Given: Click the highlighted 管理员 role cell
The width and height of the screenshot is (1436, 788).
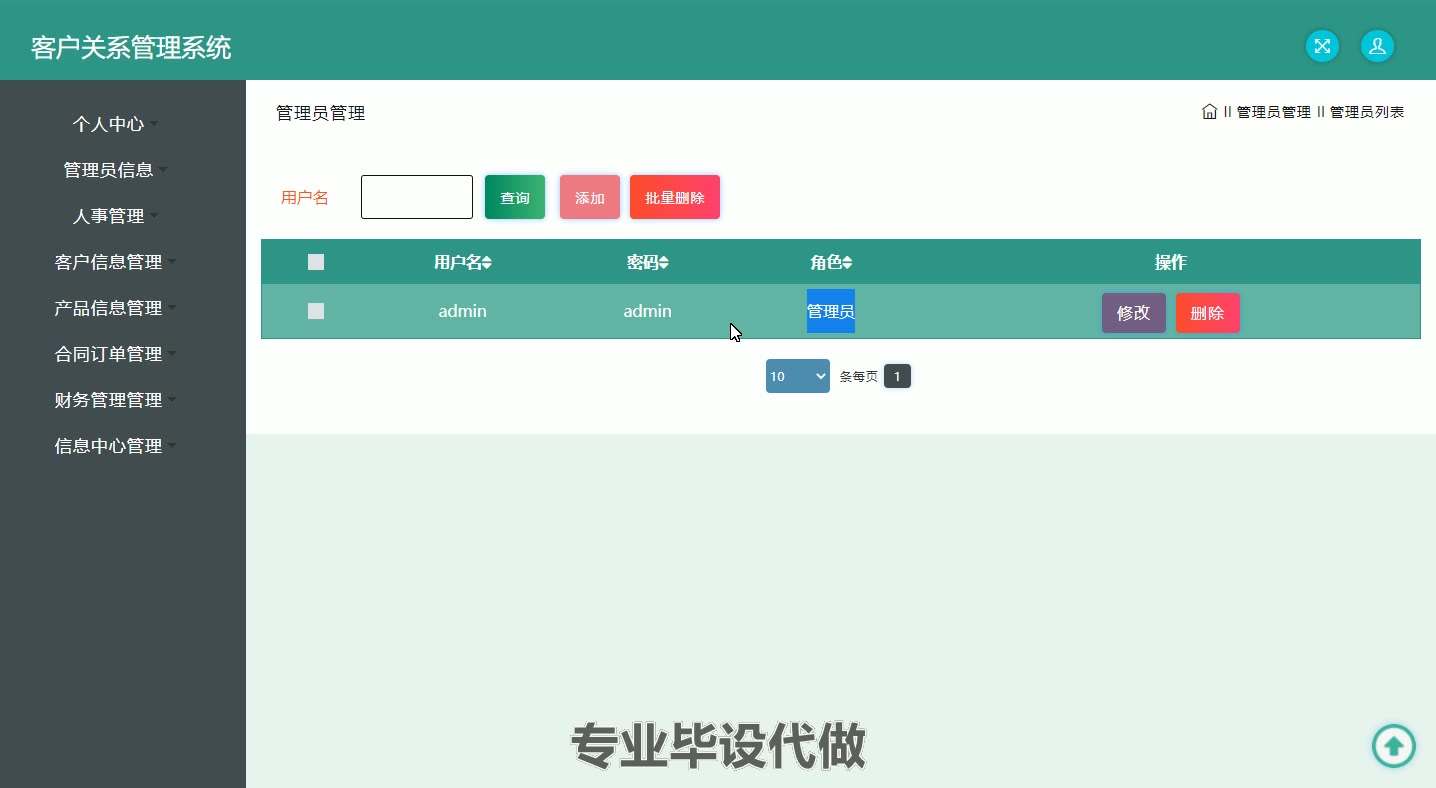Looking at the screenshot, I should click(x=831, y=311).
